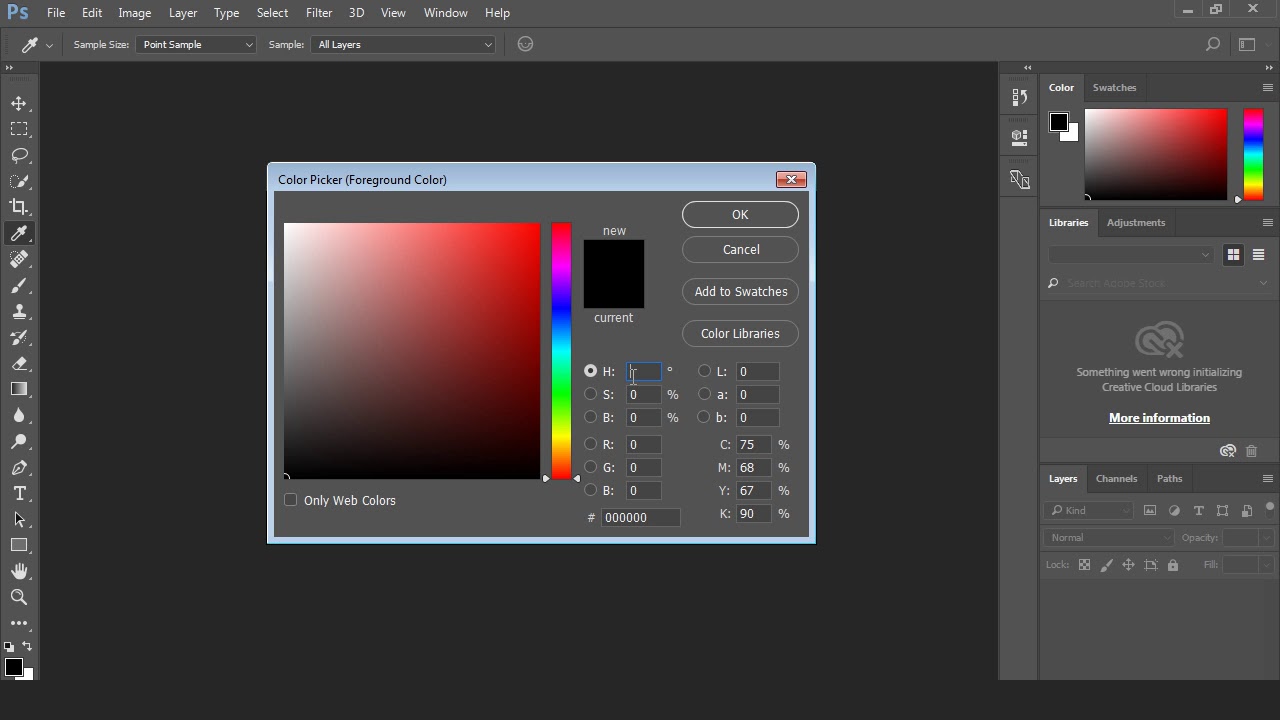Open the eyedropper tool preset picker arrow
The image size is (1280, 720).
[x=49, y=45]
